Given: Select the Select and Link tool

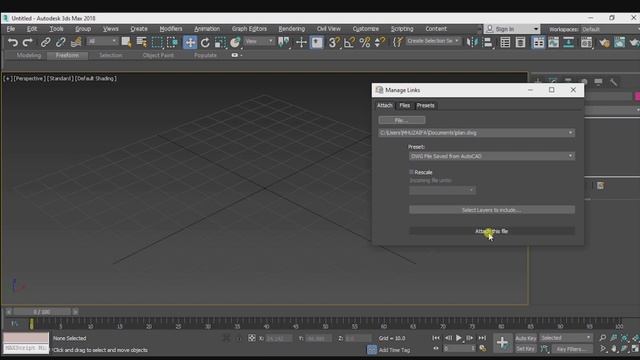Looking at the screenshot, I should point(45,42).
